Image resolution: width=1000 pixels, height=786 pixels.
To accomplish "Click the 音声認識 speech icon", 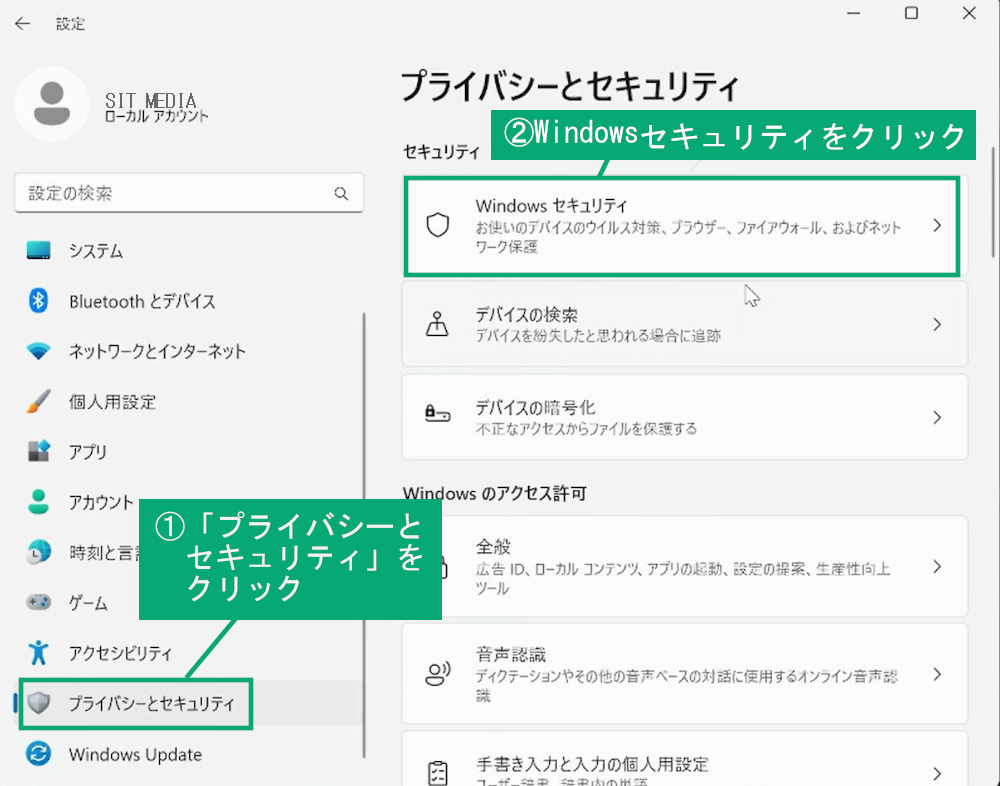I will [438, 673].
